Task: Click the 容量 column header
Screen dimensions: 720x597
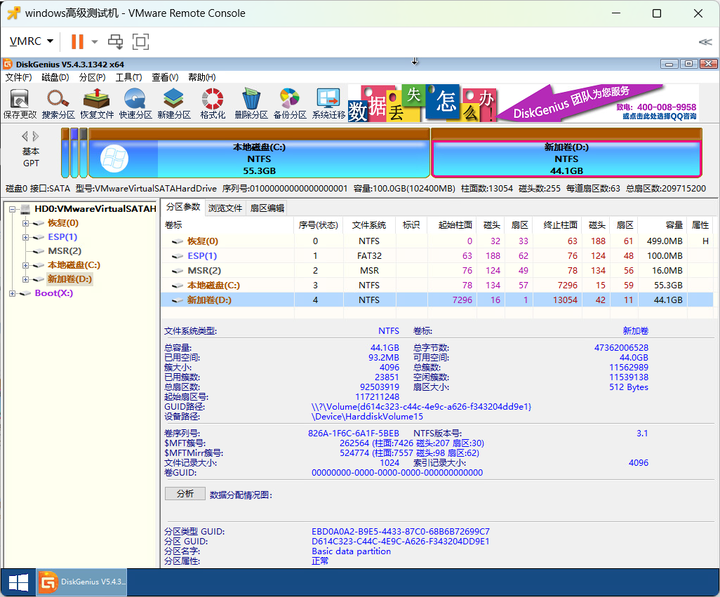Action: coord(663,225)
